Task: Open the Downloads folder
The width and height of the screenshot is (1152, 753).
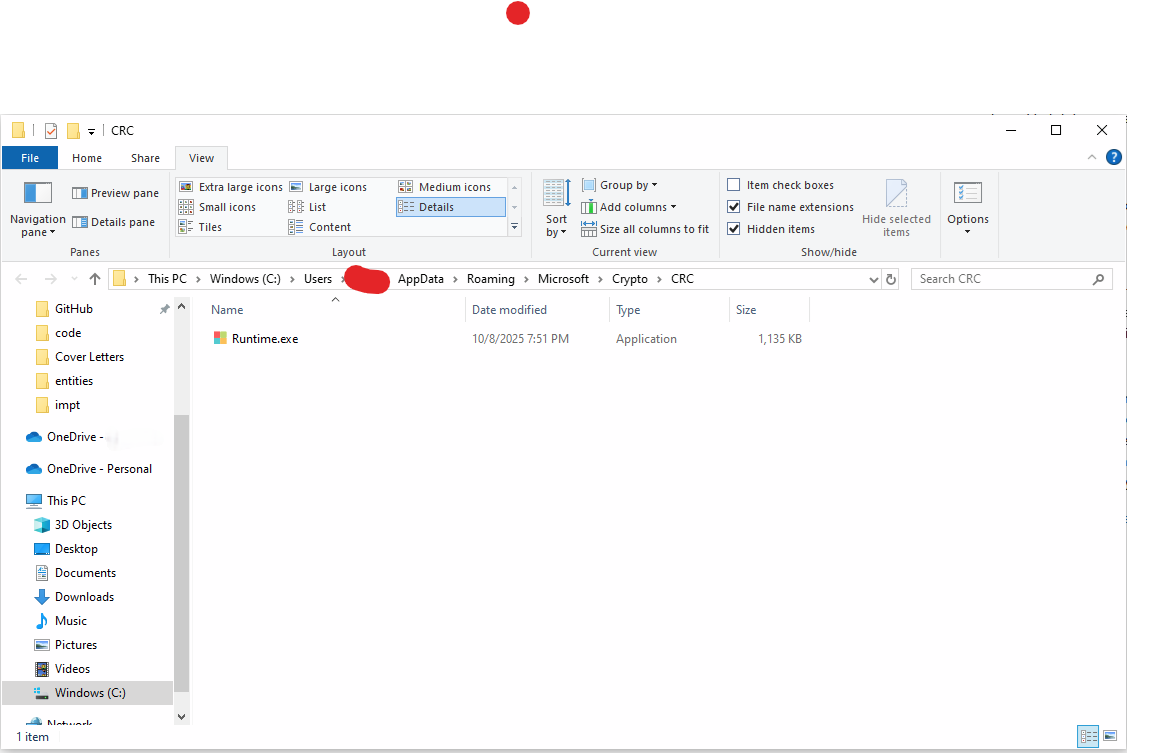Action: tap(82, 596)
